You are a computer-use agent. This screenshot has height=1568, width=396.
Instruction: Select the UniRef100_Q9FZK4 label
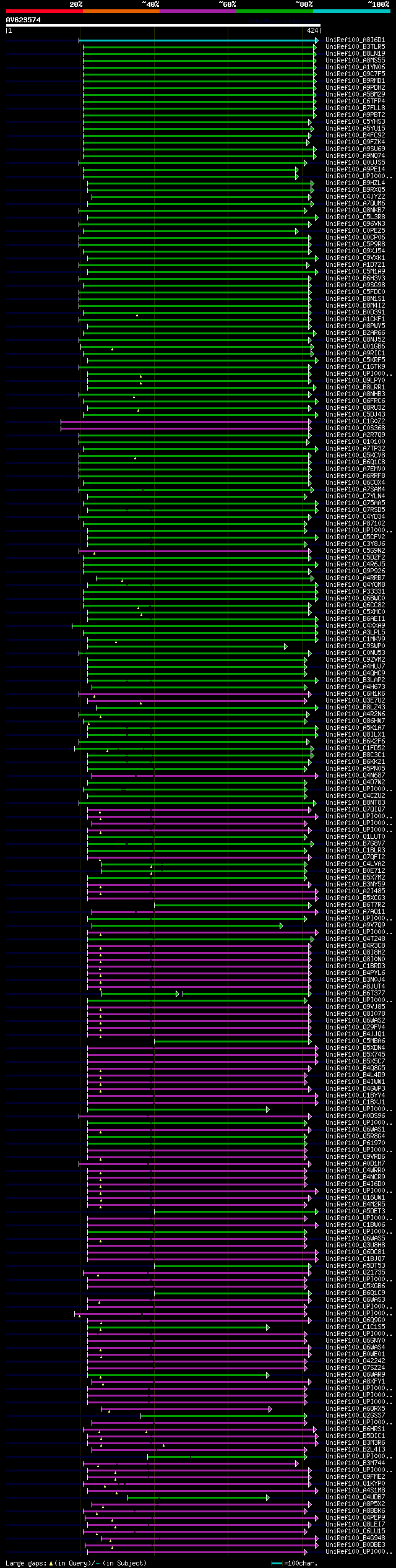355,142
